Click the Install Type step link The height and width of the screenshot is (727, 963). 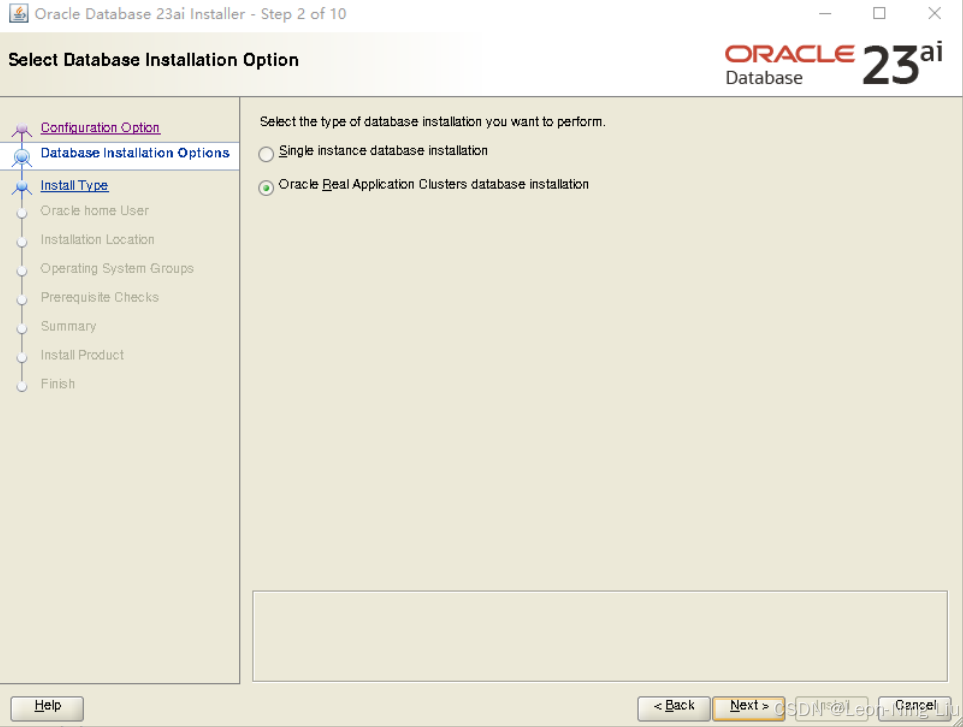tap(74, 185)
